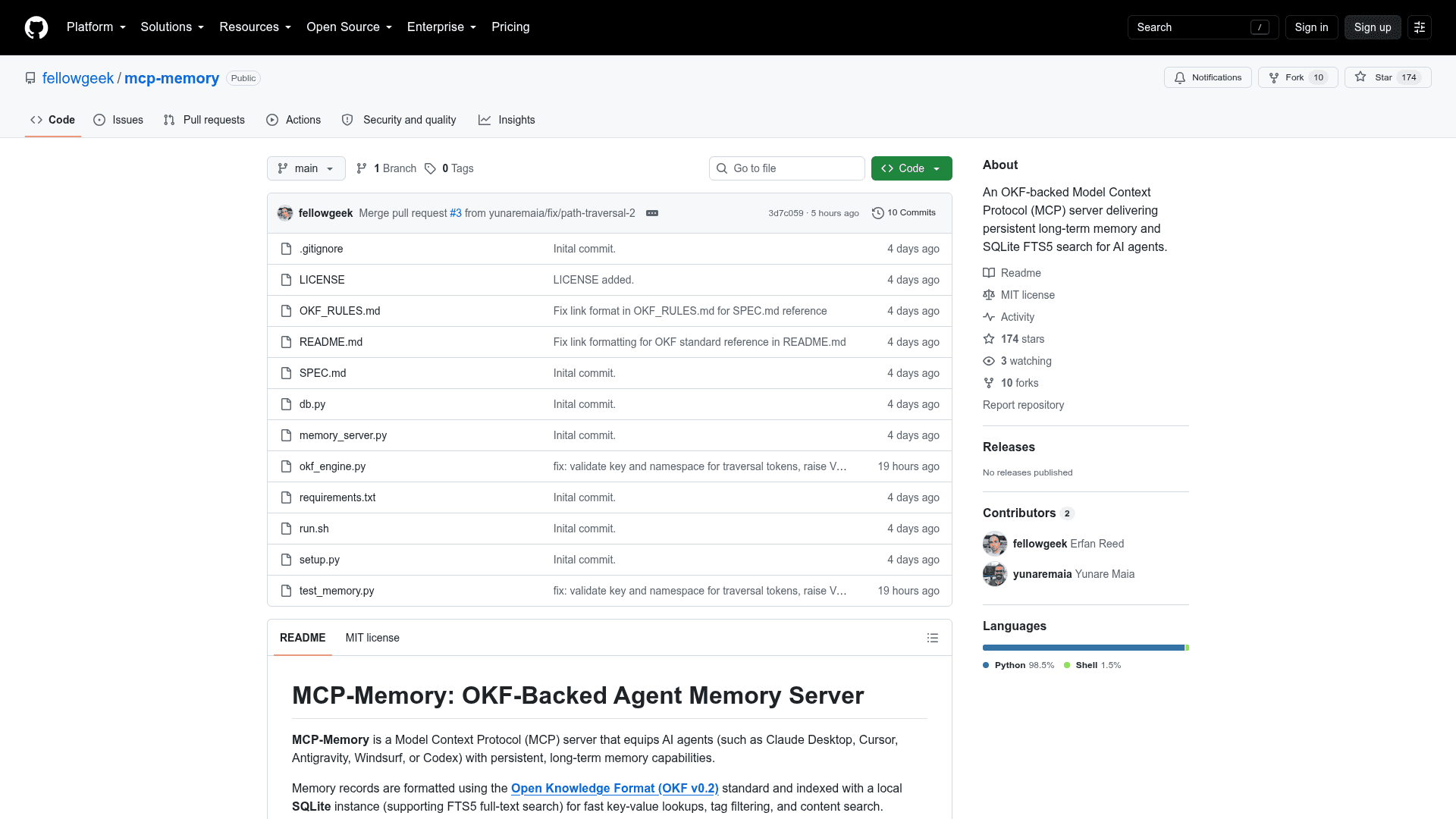Open the GitHub logo homepage
The width and height of the screenshot is (1456, 819).
[36, 27]
